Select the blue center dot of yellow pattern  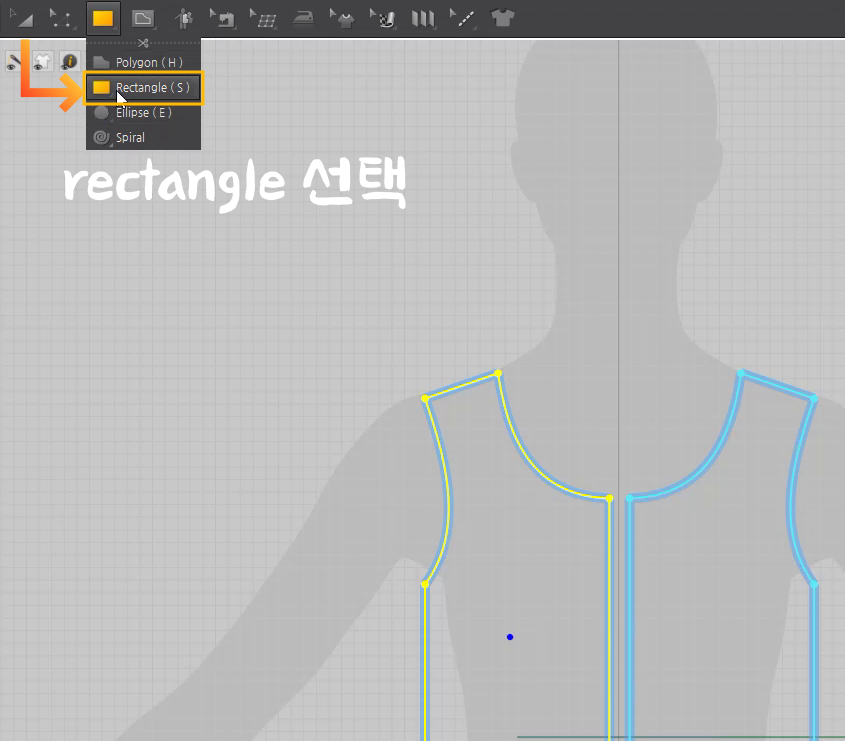[x=510, y=637]
